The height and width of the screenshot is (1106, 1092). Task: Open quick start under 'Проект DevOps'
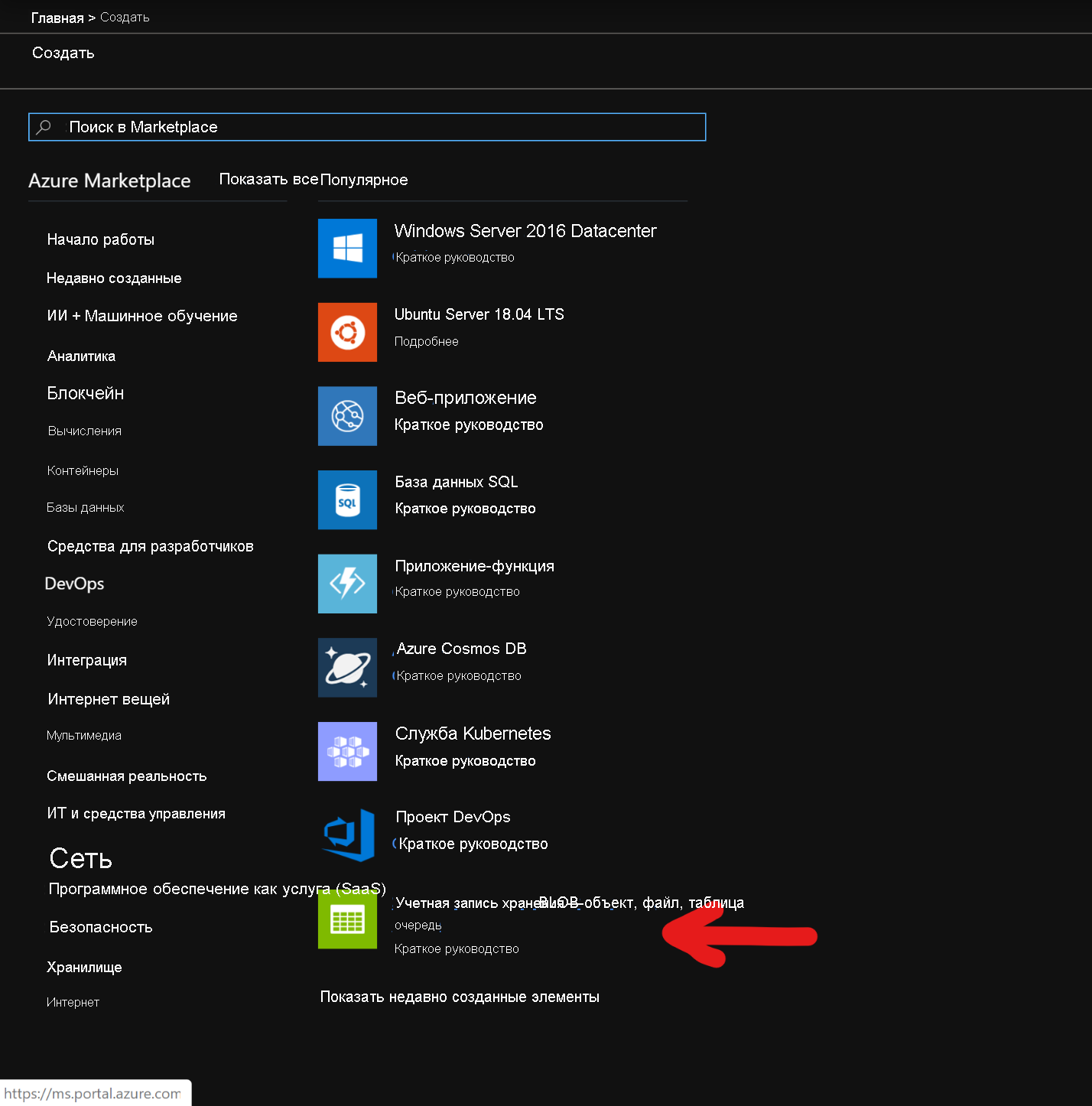[x=473, y=844]
